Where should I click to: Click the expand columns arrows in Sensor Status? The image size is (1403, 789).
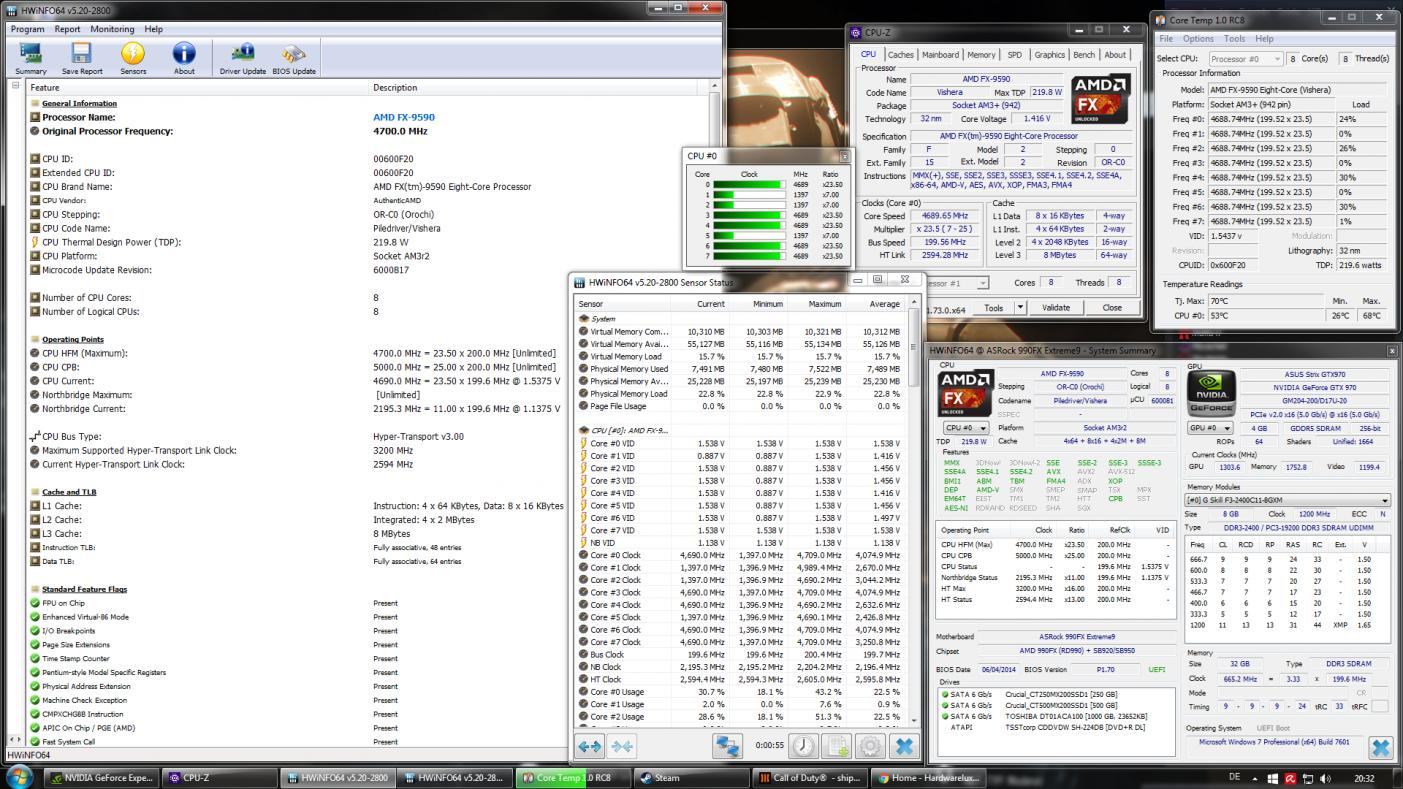click(590, 746)
